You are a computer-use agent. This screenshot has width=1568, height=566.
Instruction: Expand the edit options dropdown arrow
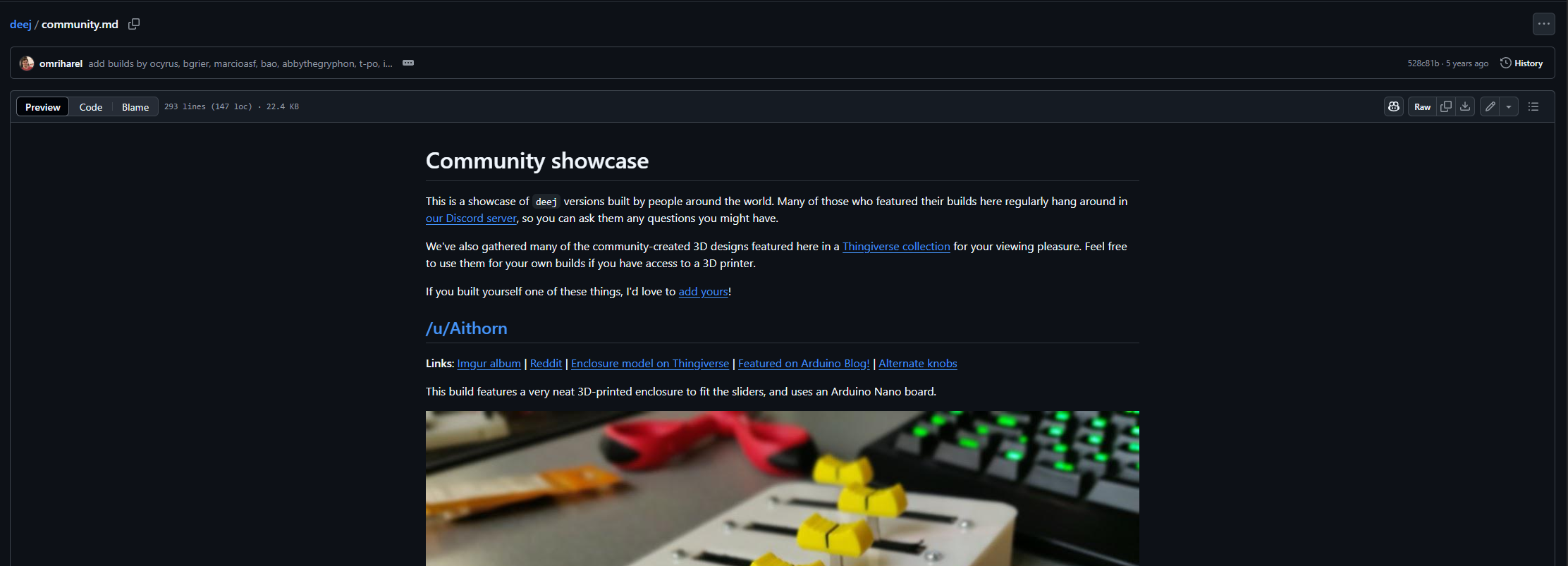[x=1509, y=106]
